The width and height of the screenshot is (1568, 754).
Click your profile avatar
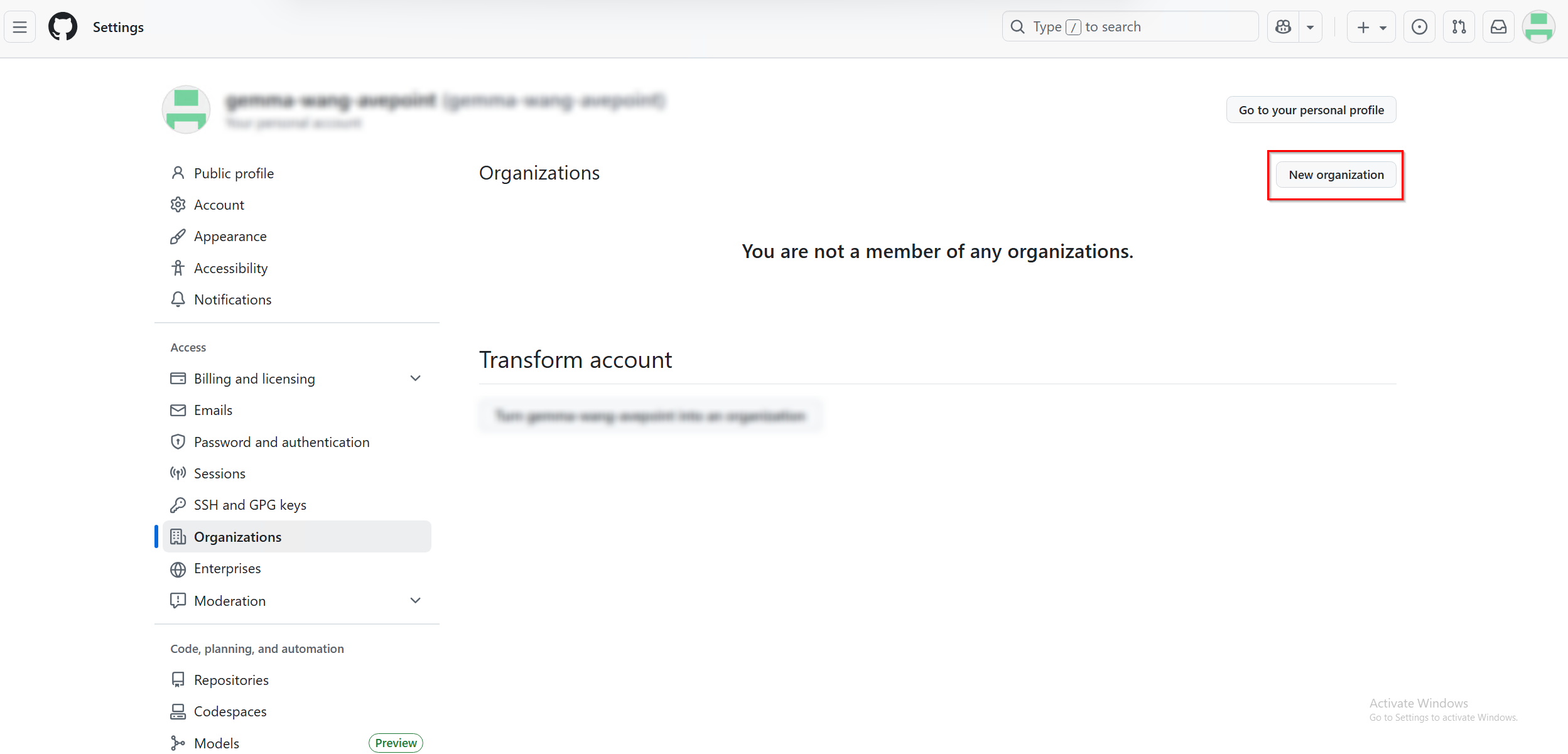[1538, 26]
